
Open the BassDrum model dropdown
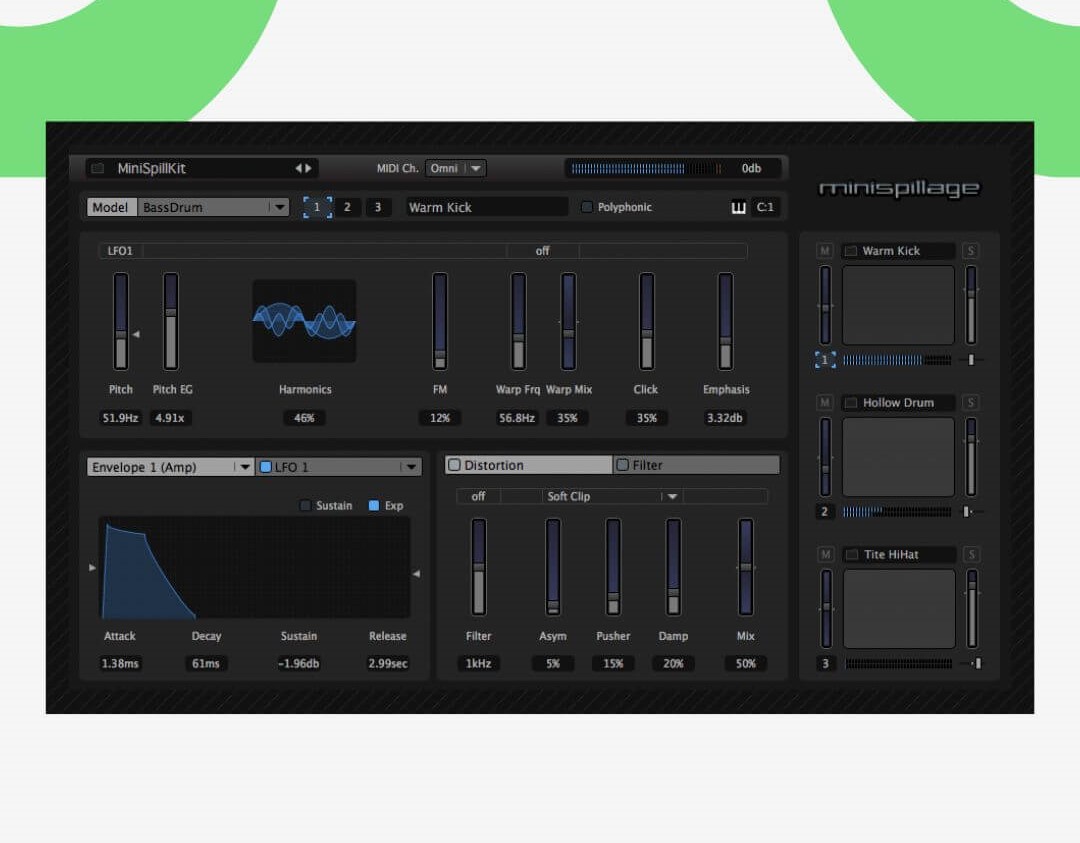tap(280, 208)
